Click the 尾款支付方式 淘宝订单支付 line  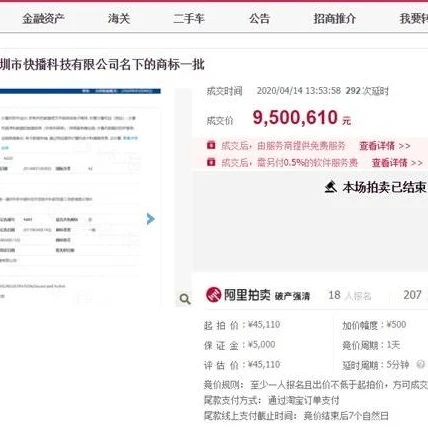pyautogui.click(x=272, y=400)
